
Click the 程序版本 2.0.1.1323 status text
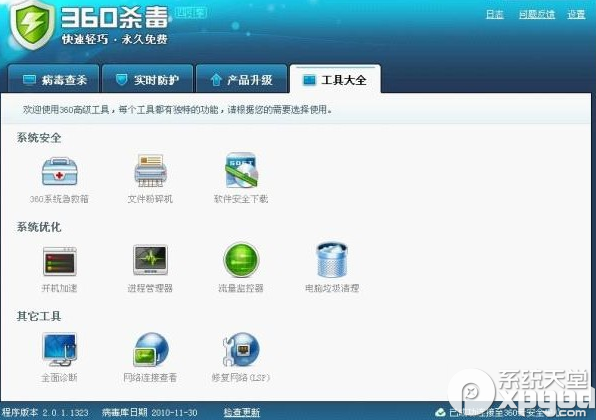(x=45, y=412)
